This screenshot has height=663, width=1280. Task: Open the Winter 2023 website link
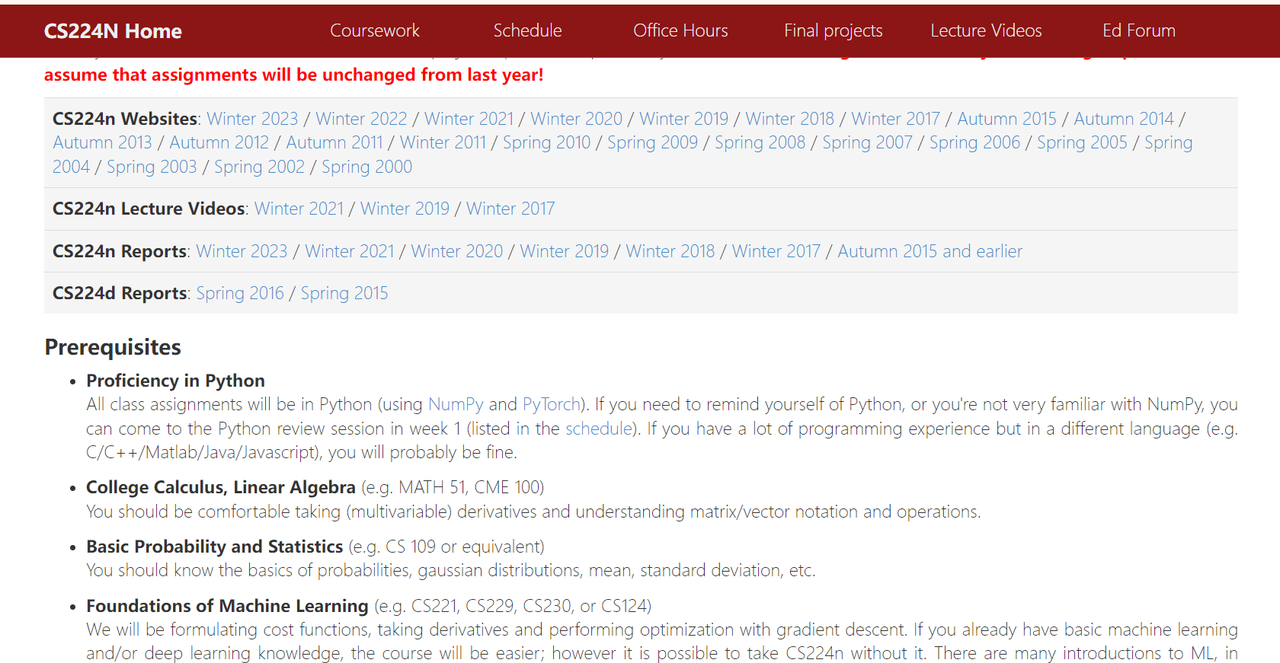tap(252, 119)
